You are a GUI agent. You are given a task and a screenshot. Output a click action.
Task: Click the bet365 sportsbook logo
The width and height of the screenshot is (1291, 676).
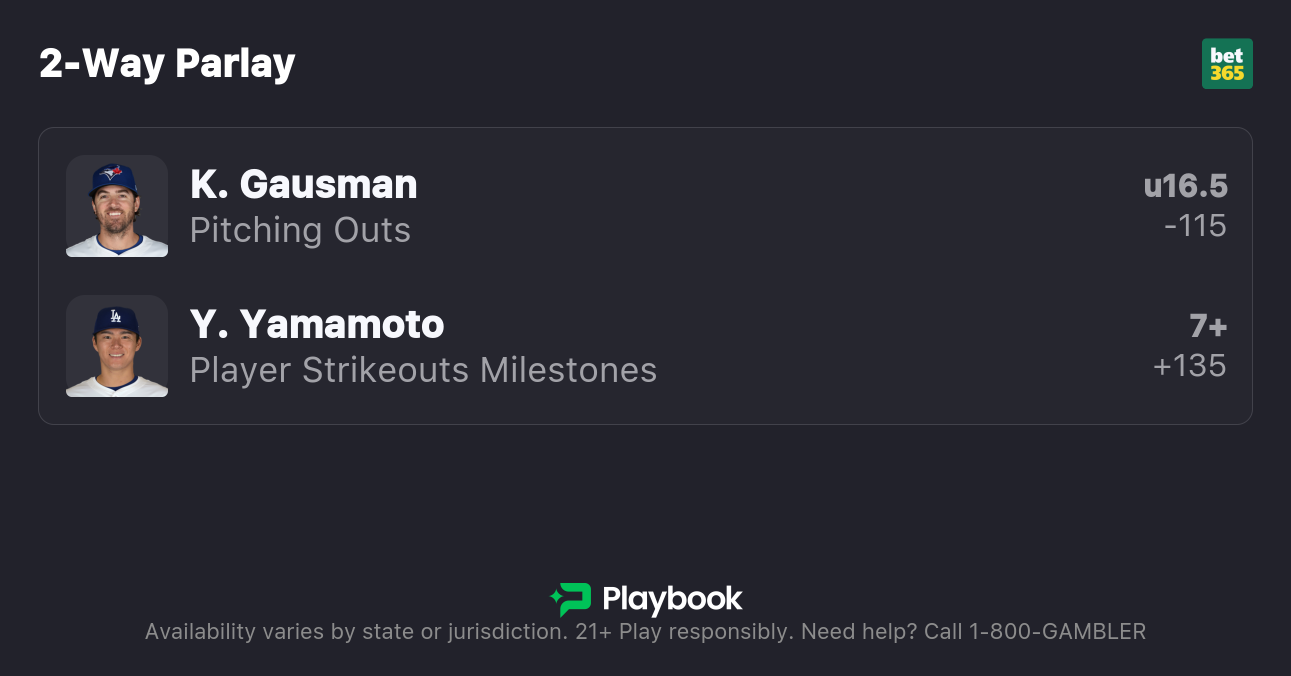click(x=1226, y=64)
